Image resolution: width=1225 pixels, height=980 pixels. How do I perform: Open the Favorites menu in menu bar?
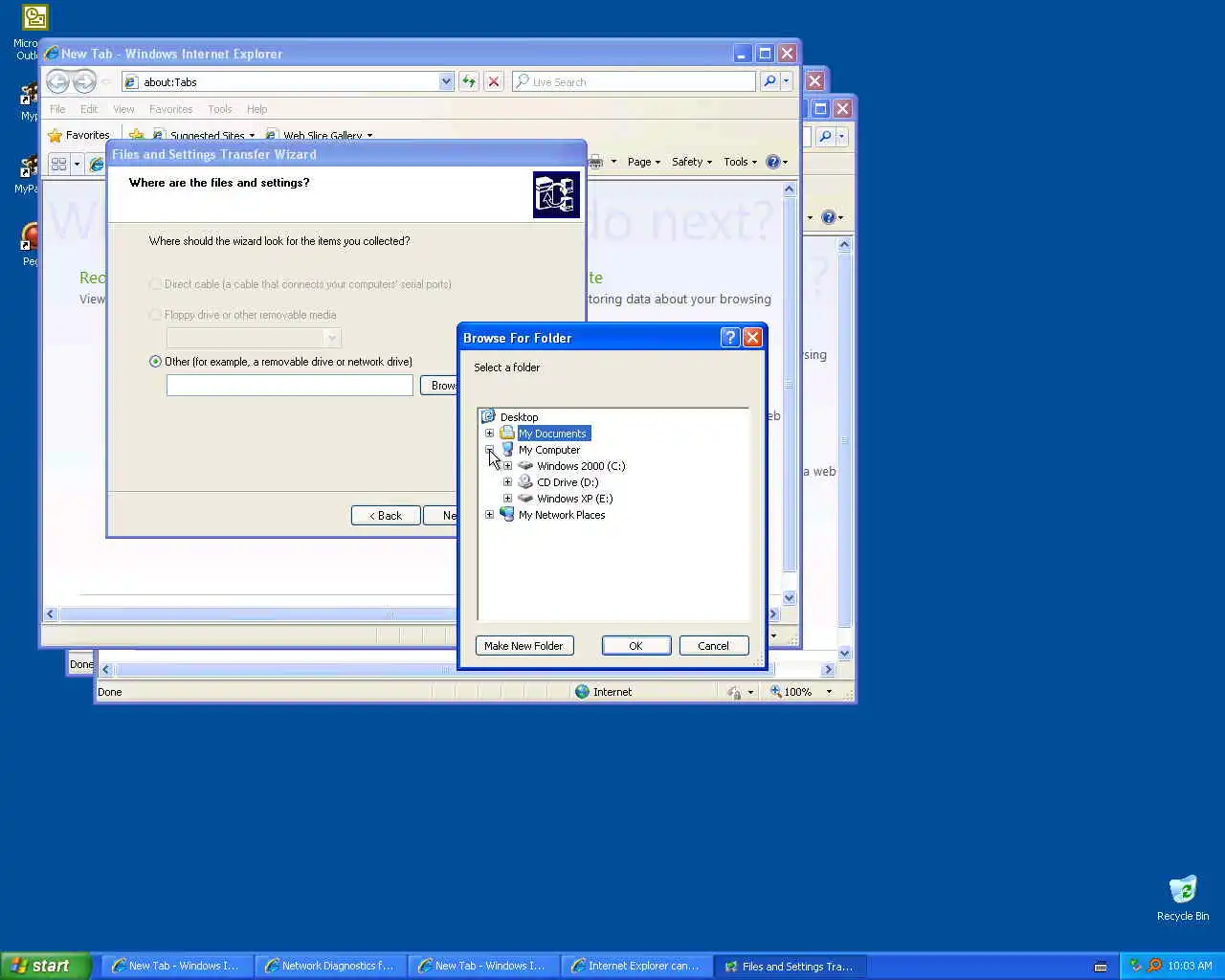click(170, 109)
